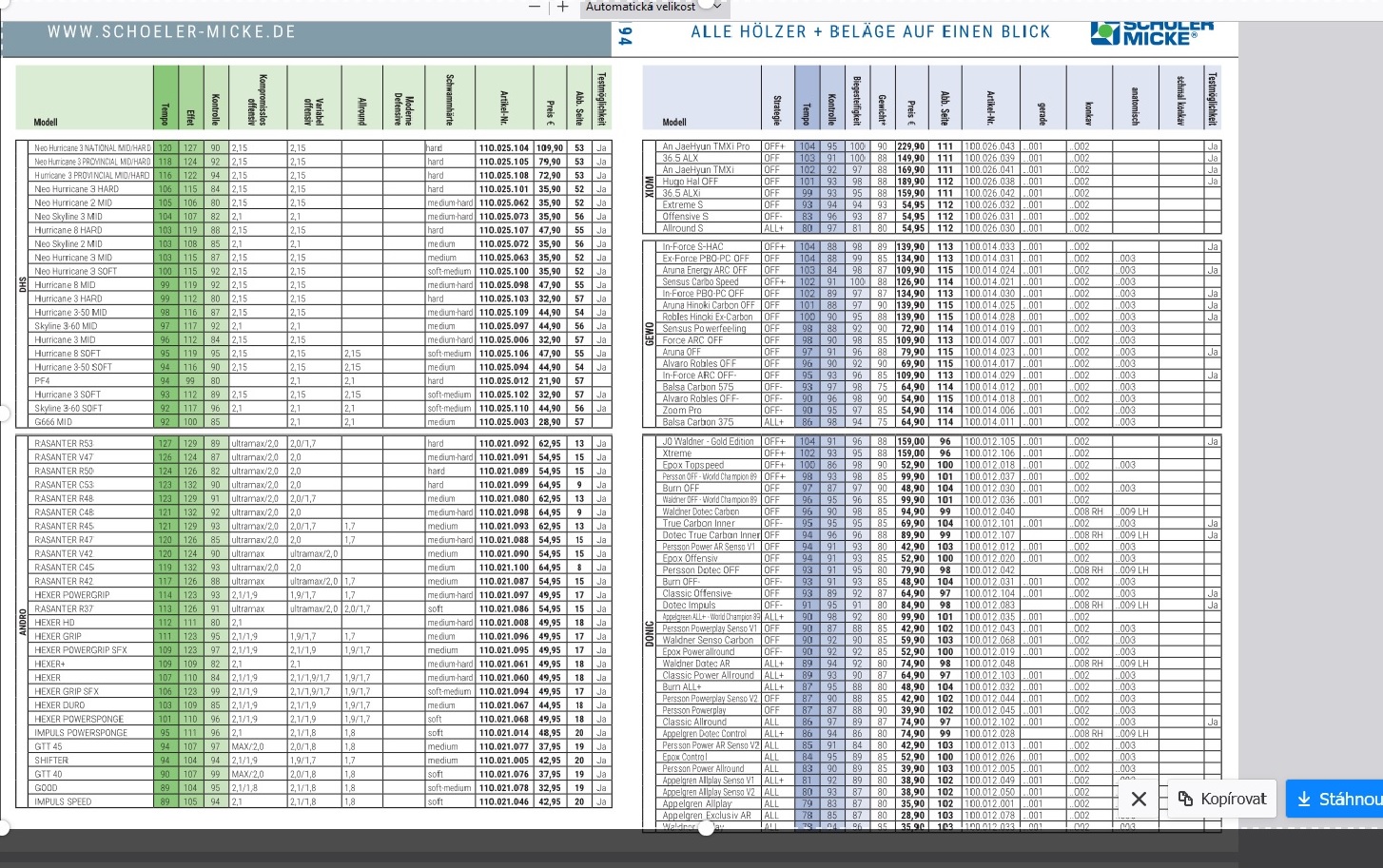
Task: Click the Skyline 3-60 SOFT model name
Action: pyautogui.click(x=68, y=408)
